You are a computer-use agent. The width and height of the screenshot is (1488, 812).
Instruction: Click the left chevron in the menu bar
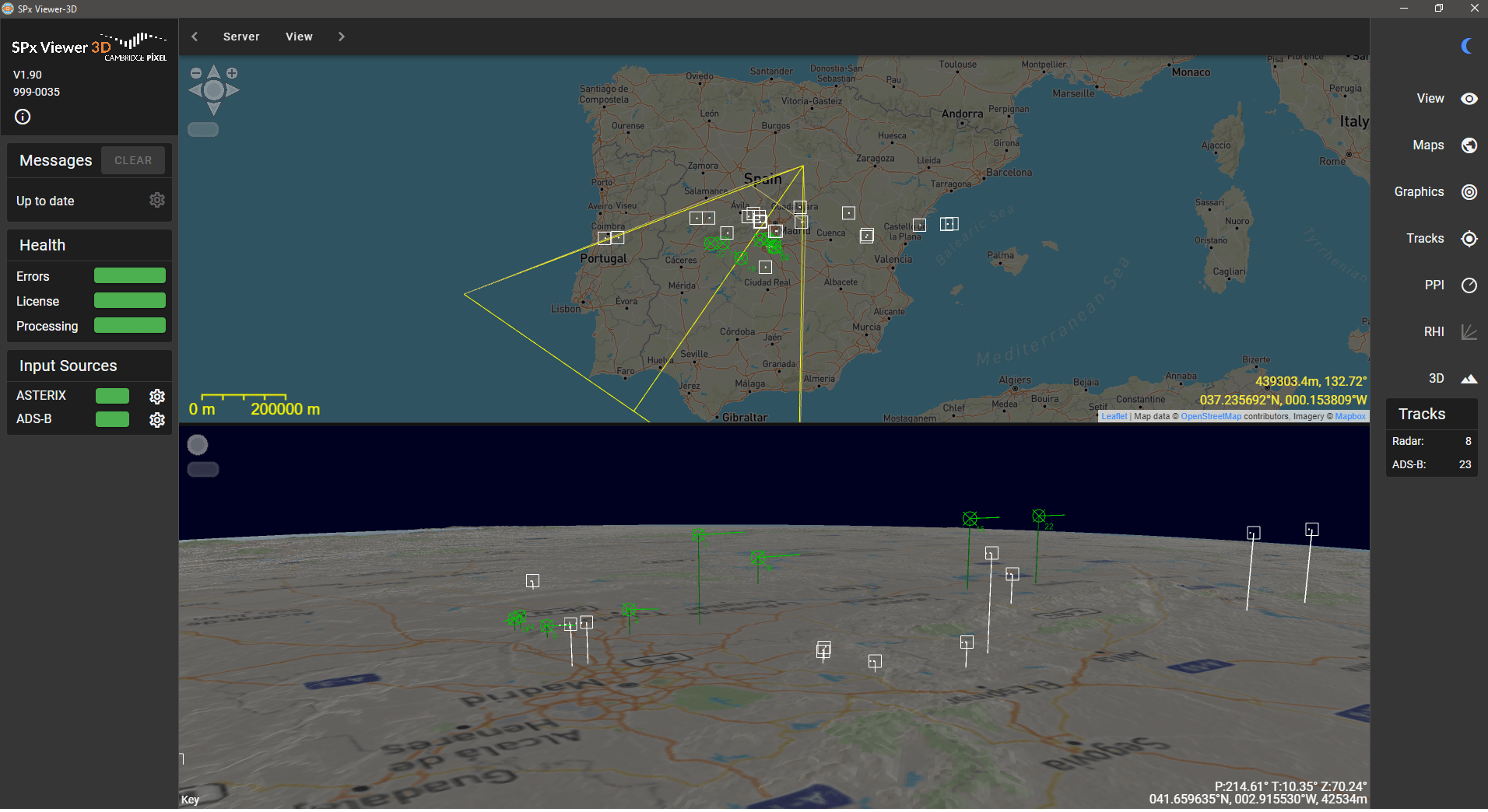point(194,37)
